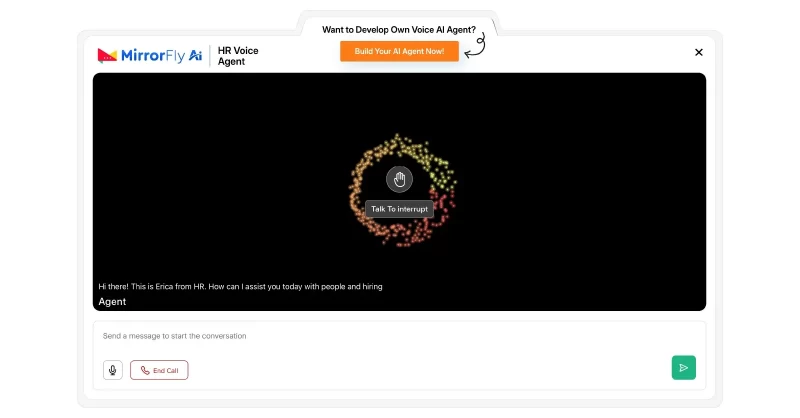This screenshot has width=800, height=418.
Task: Click the HR Voice Agent title
Action: click(x=238, y=56)
